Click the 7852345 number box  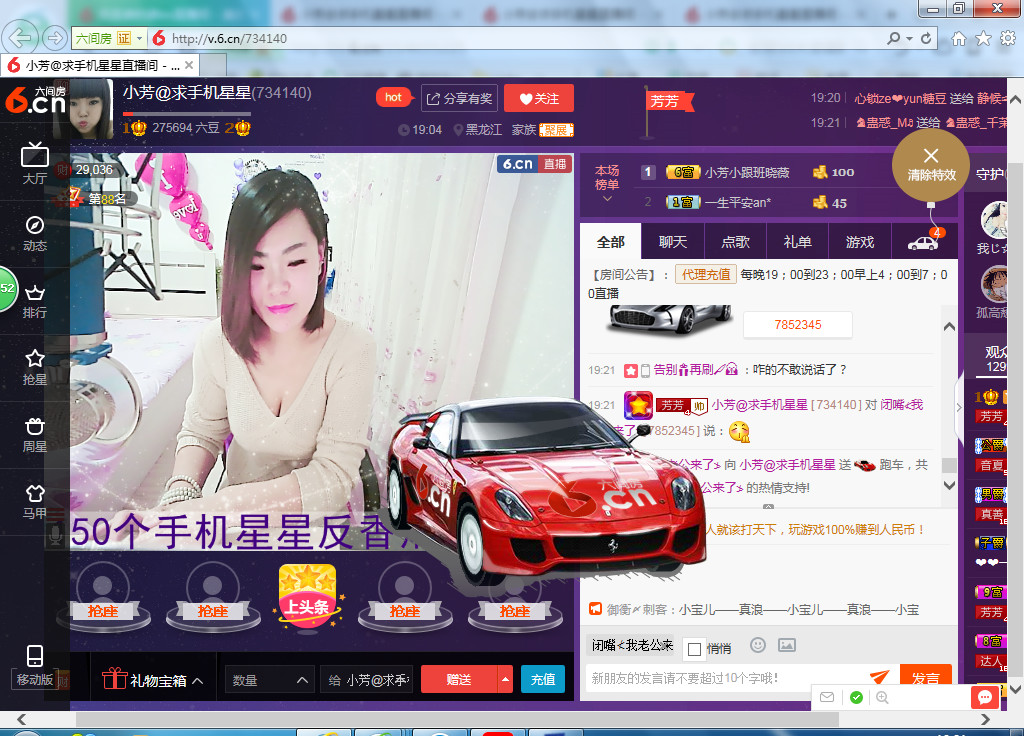coord(797,325)
